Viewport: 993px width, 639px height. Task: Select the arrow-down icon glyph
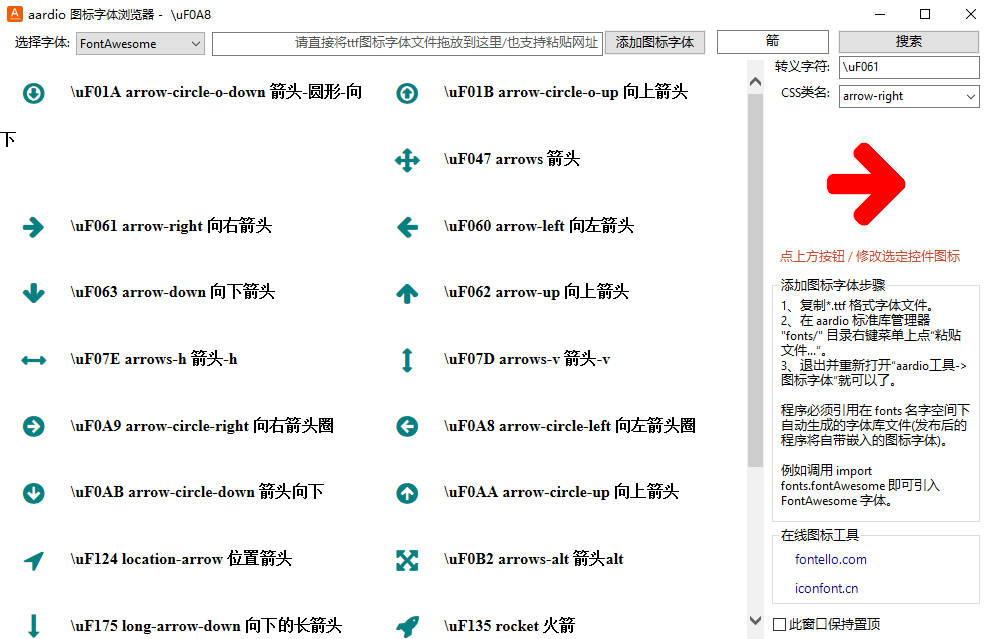[34, 293]
